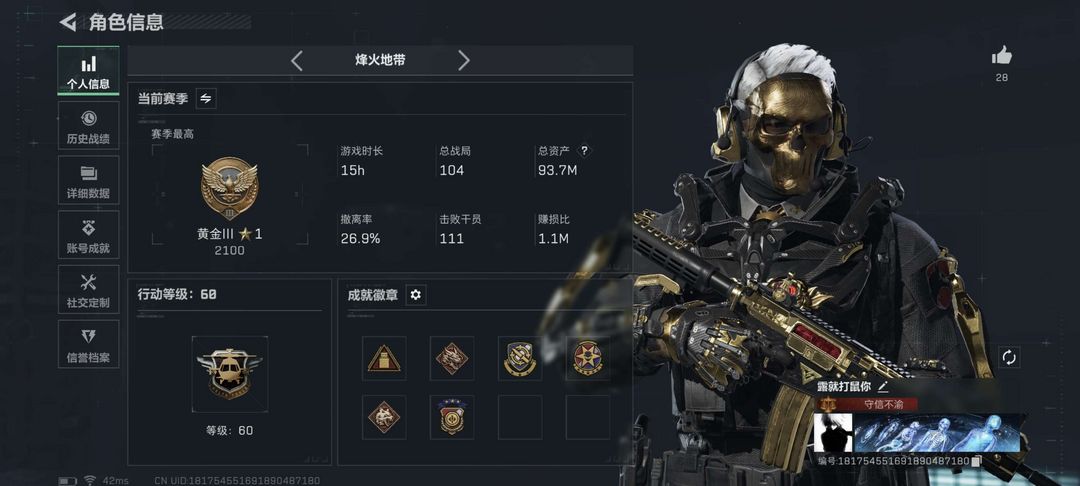This screenshot has height=486, width=1080.
Task: Open the 个人信息 tab
Action: (x=88, y=71)
